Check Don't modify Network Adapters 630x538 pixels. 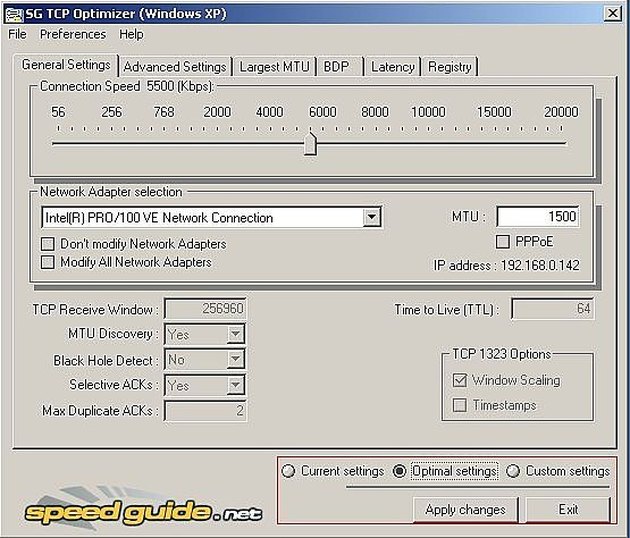(48, 244)
